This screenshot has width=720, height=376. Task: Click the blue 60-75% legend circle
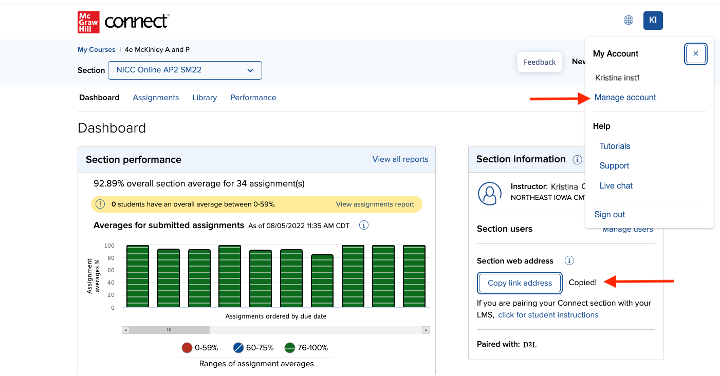[x=238, y=348]
